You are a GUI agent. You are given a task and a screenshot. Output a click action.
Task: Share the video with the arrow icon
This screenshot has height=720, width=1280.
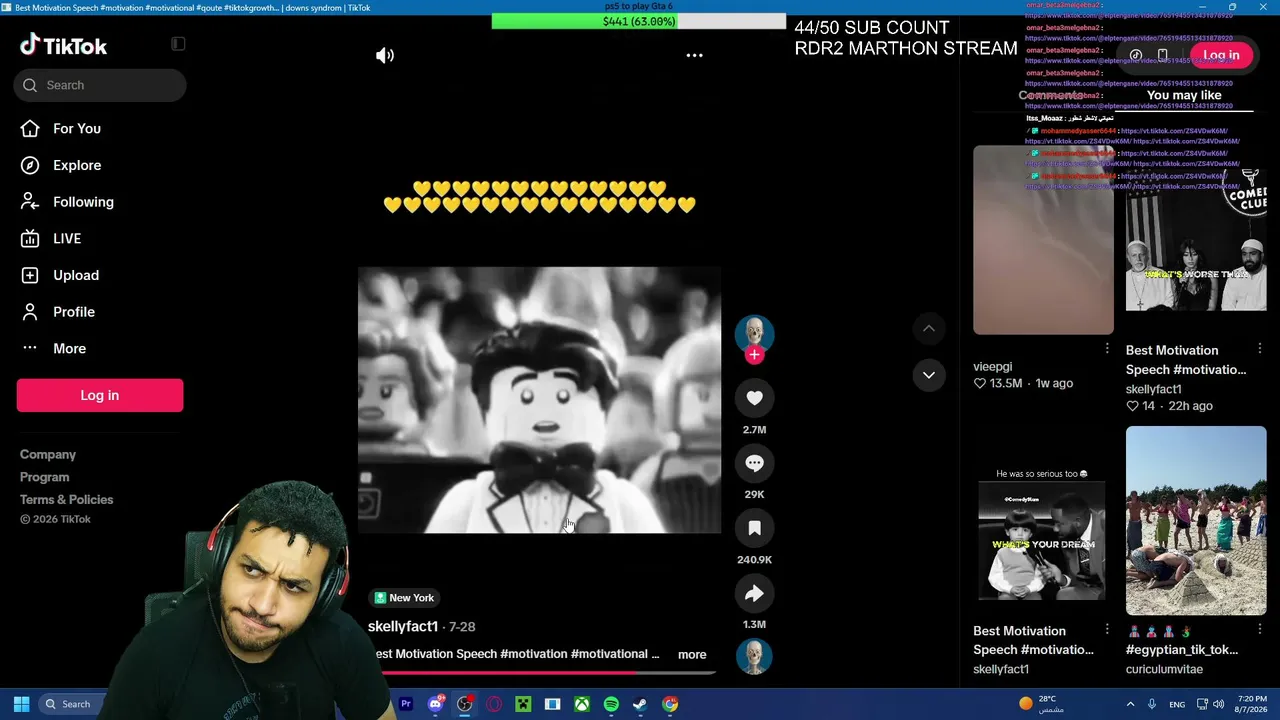754,594
